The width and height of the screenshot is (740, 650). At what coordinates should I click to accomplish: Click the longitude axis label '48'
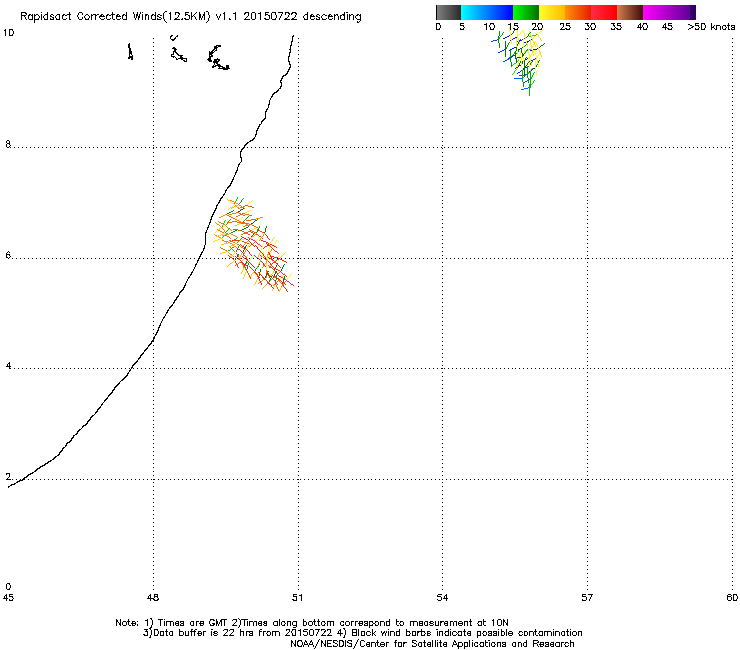click(152, 598)
